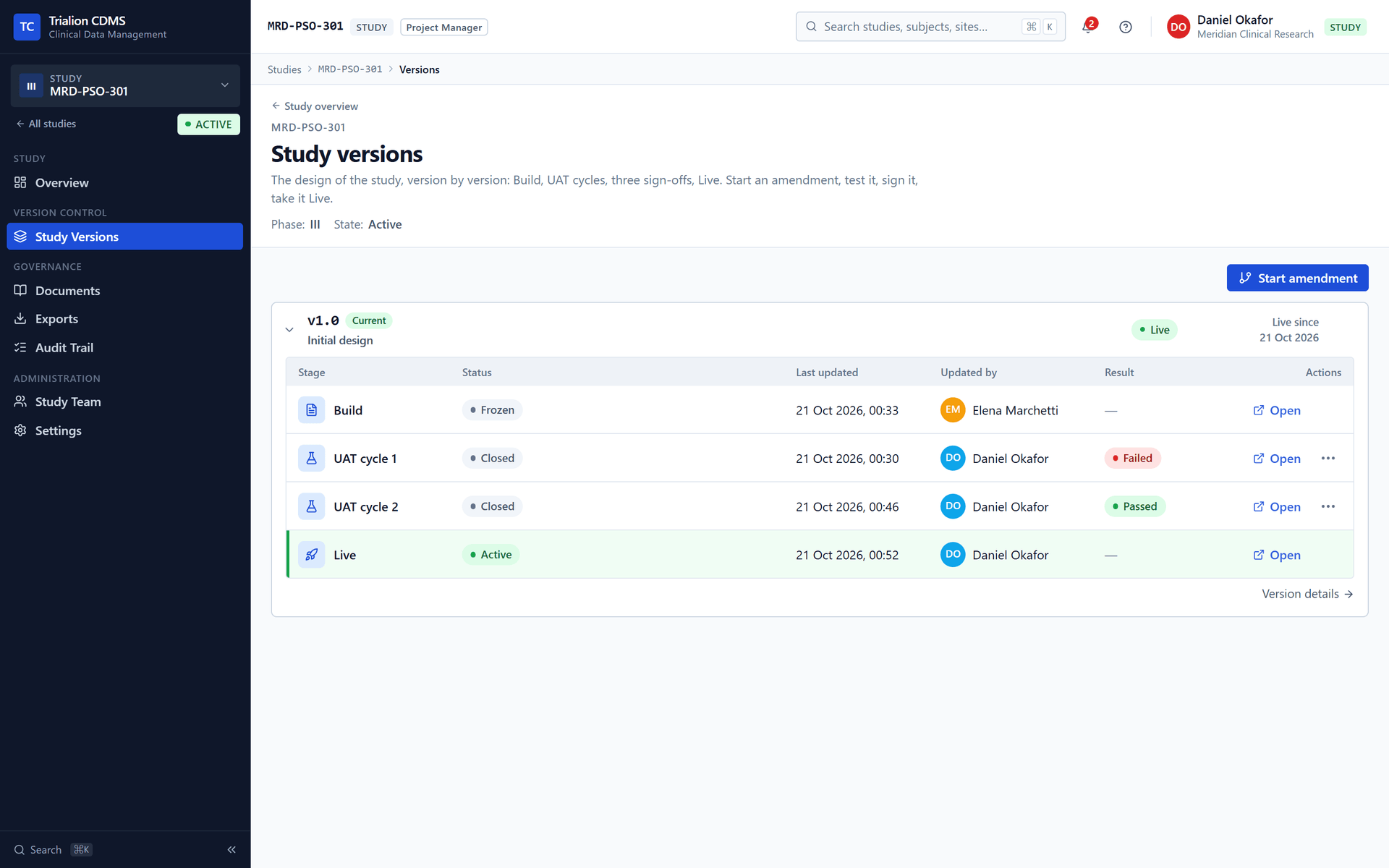This screenshot has height=868, width=1389.
Task: Open the Live stage via Open link
Action: point(1277,555)
